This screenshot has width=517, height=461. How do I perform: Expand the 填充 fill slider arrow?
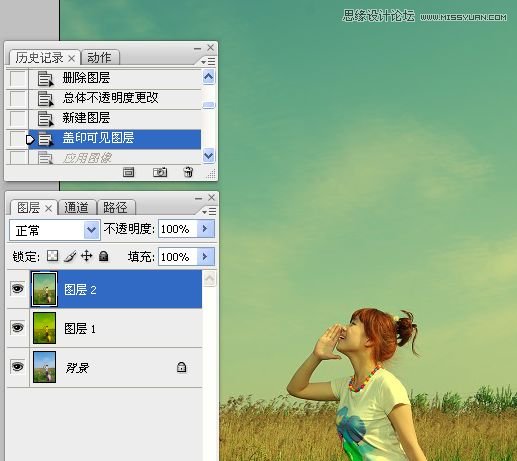[205, 257]
